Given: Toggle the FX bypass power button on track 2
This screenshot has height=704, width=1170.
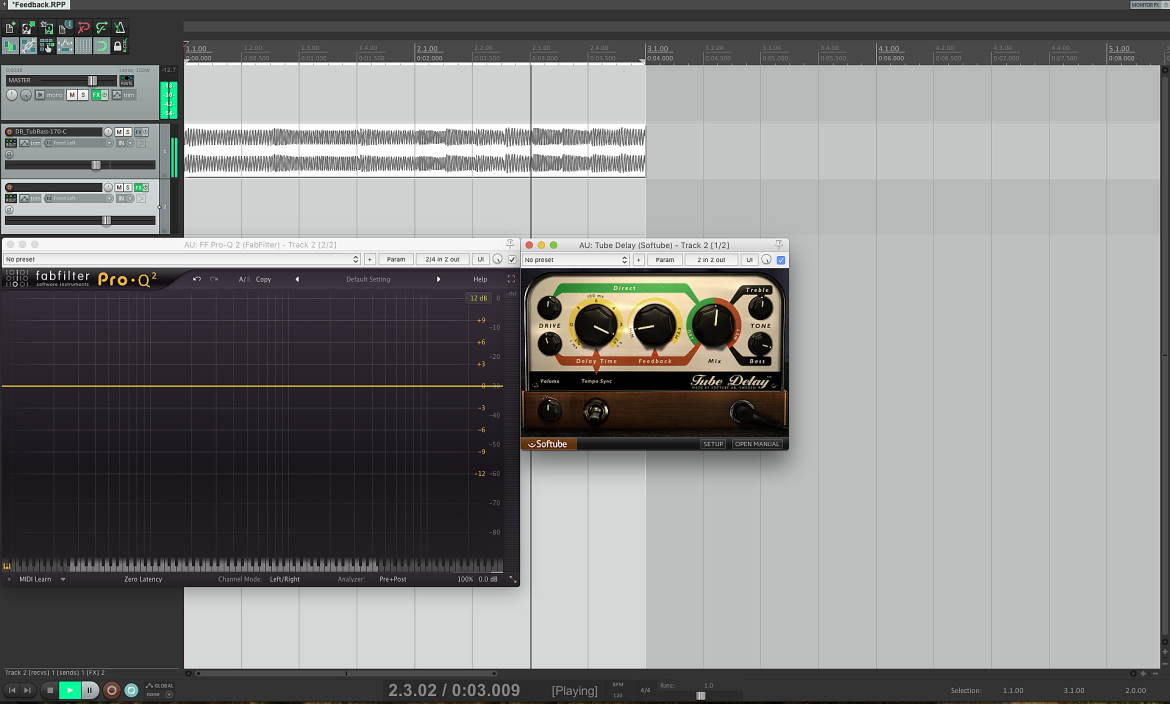Looking at the screenshot, I should coord(146,187).
